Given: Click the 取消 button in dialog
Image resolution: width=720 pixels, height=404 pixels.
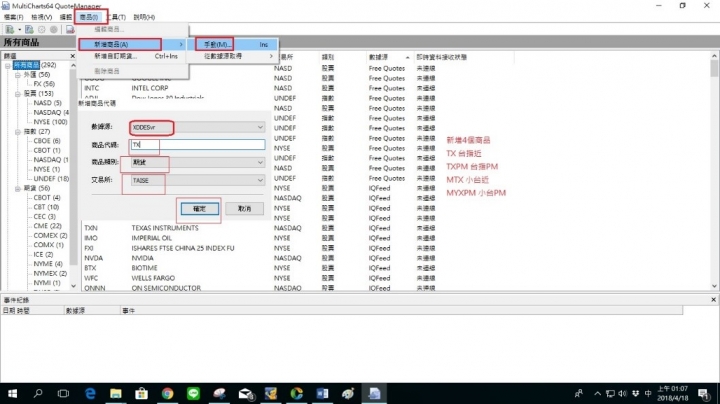Looking at the screenshot, I should pos(244,209).
